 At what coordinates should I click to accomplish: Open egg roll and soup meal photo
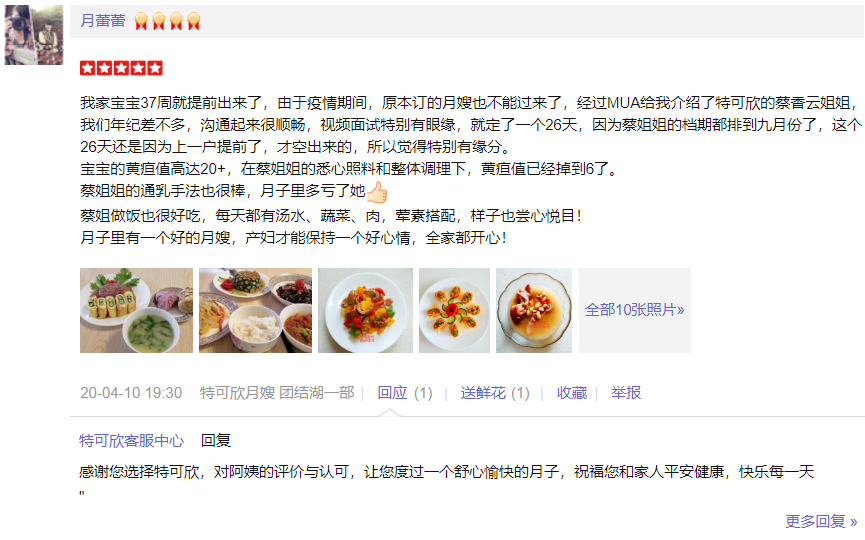[136, 310]
